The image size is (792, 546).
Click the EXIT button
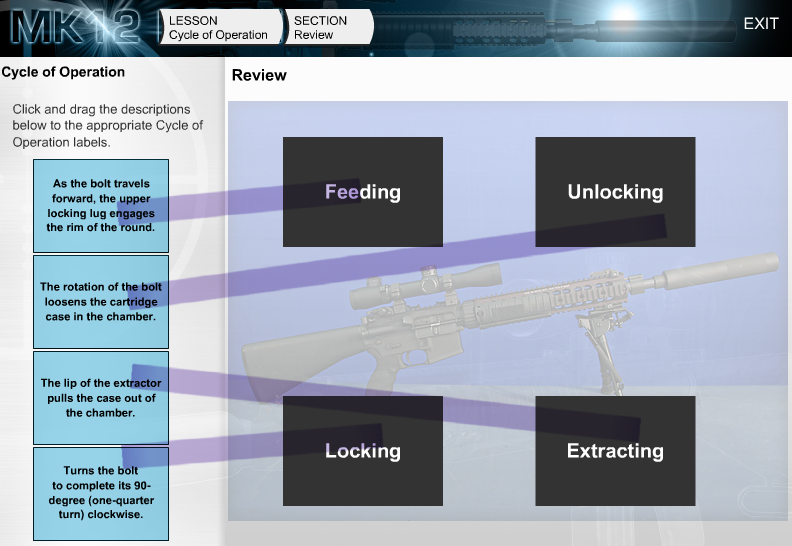point(761,24)
